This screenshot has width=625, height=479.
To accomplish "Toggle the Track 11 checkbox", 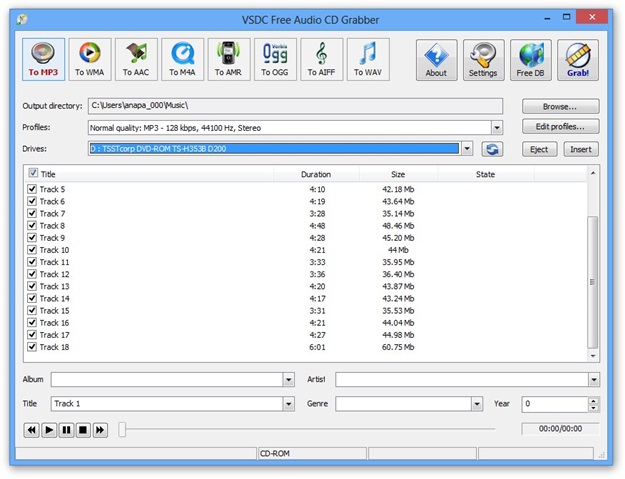I will click(x=32, y=261).
